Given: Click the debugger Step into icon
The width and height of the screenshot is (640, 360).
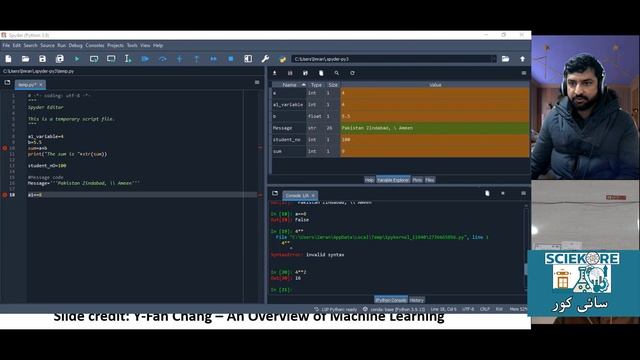Looking at the screenshot, I should [179, 59].
